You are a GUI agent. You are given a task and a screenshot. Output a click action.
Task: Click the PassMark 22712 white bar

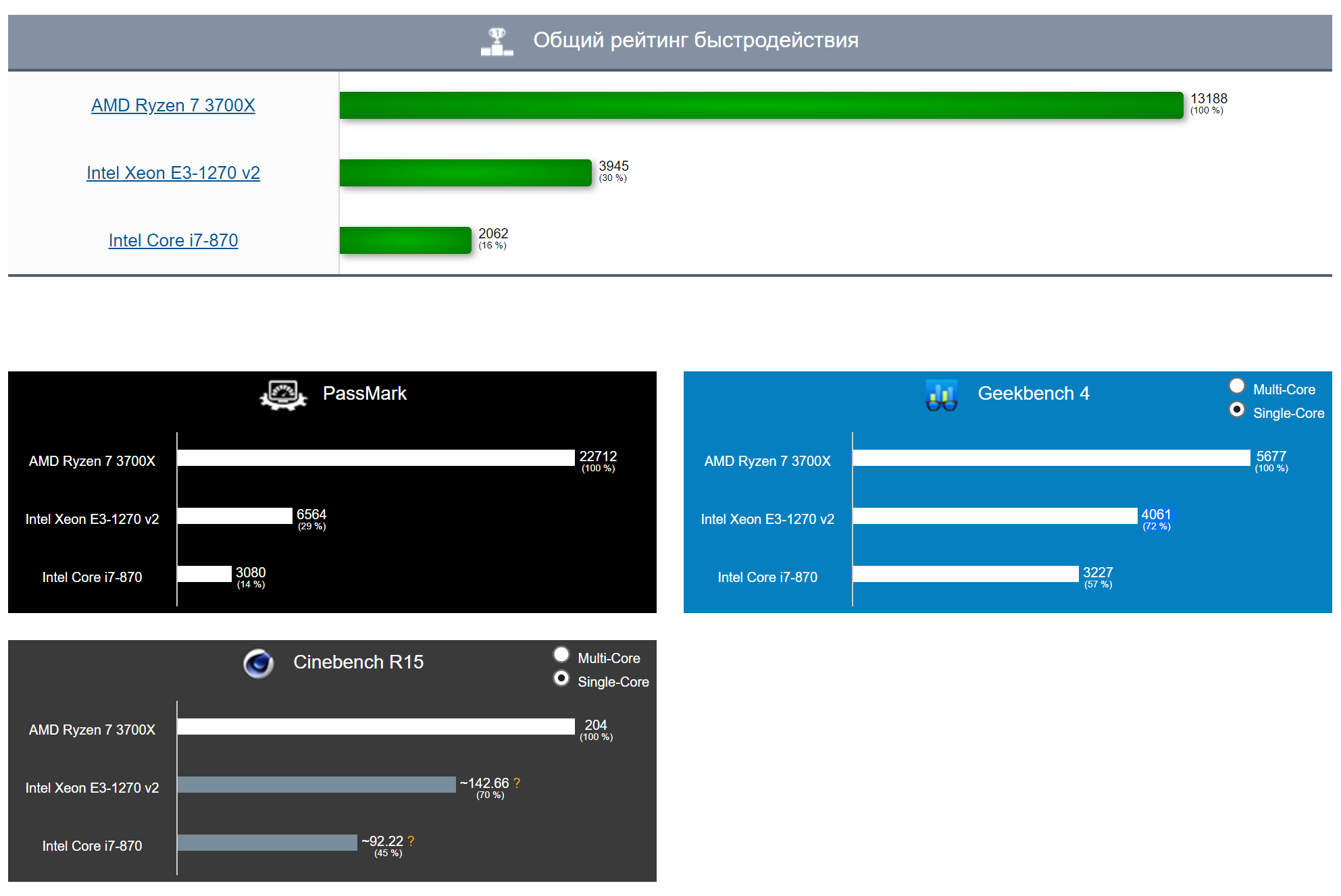[375, 458]
